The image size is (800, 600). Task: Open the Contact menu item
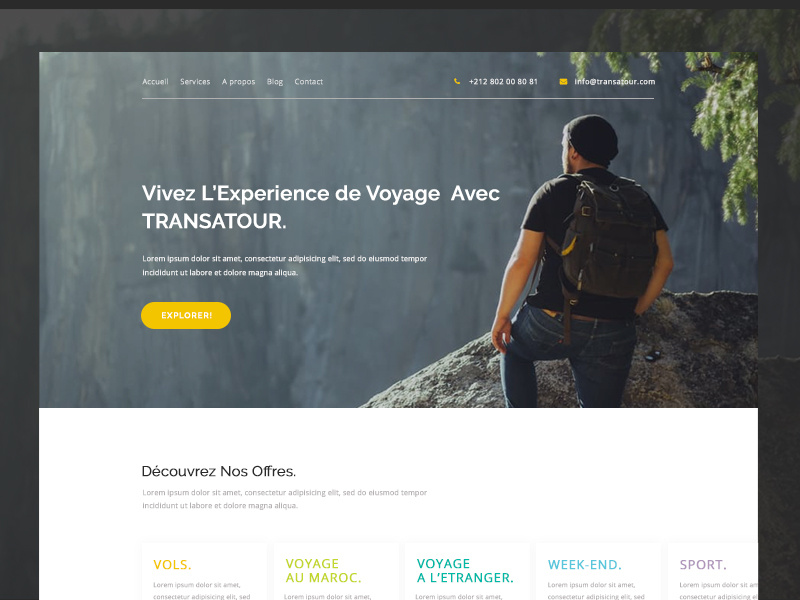click(x=309, y=82)
